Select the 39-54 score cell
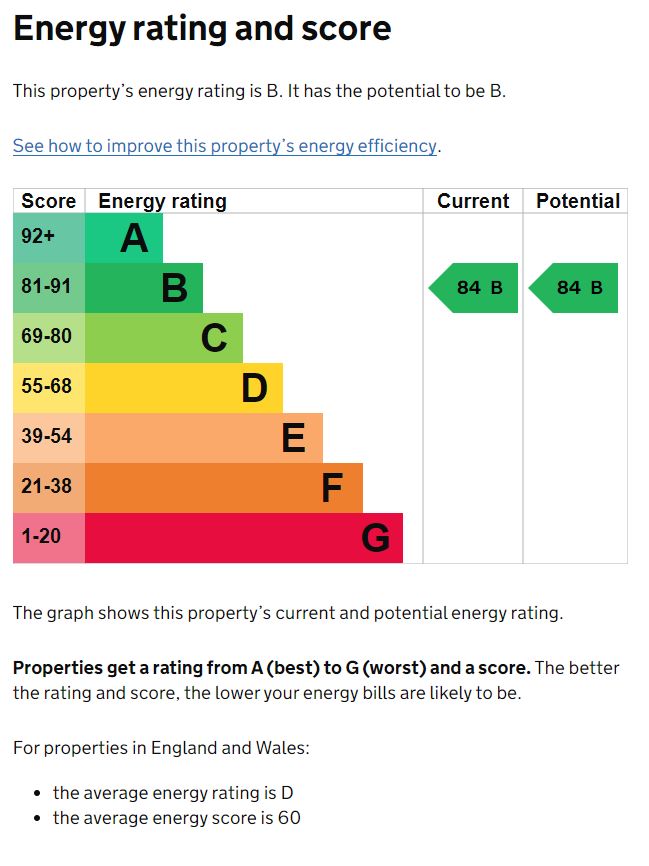Viewport: 649px width, 866px height. [49, 438]
